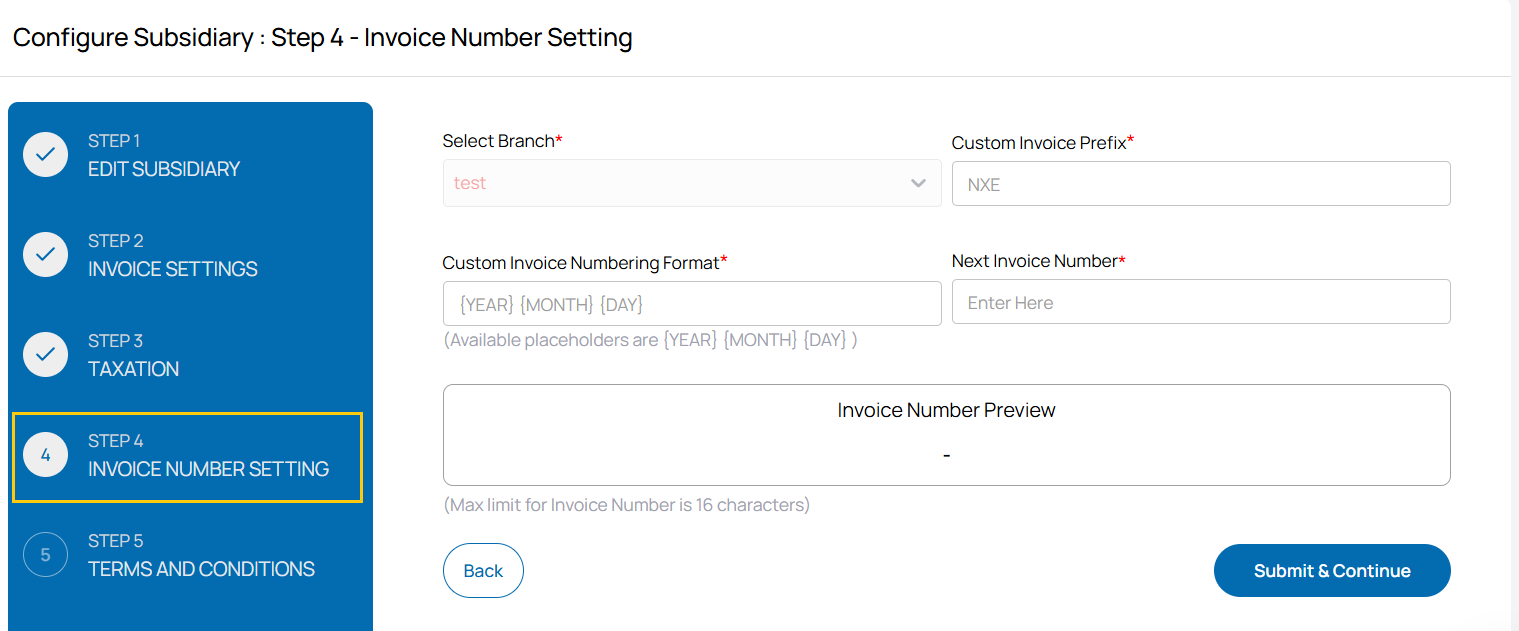Open the Edit Subsidiary step label
Image resolution: width=1519 pixels, height=631 pixels.
tap(164, 169)
